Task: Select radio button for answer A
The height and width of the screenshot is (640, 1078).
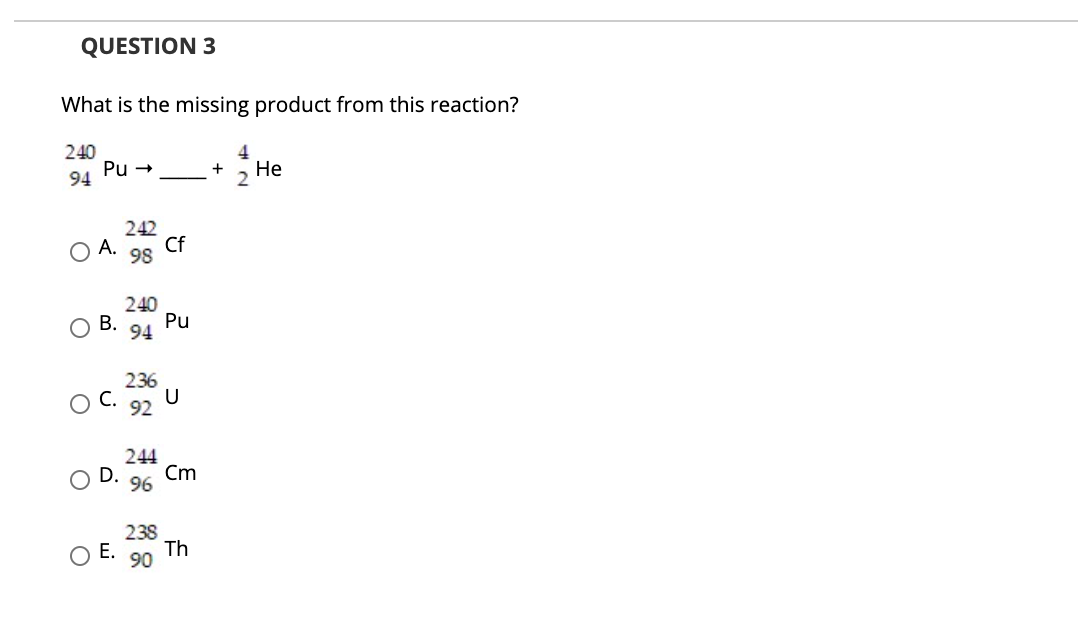Action: point(78,252)
